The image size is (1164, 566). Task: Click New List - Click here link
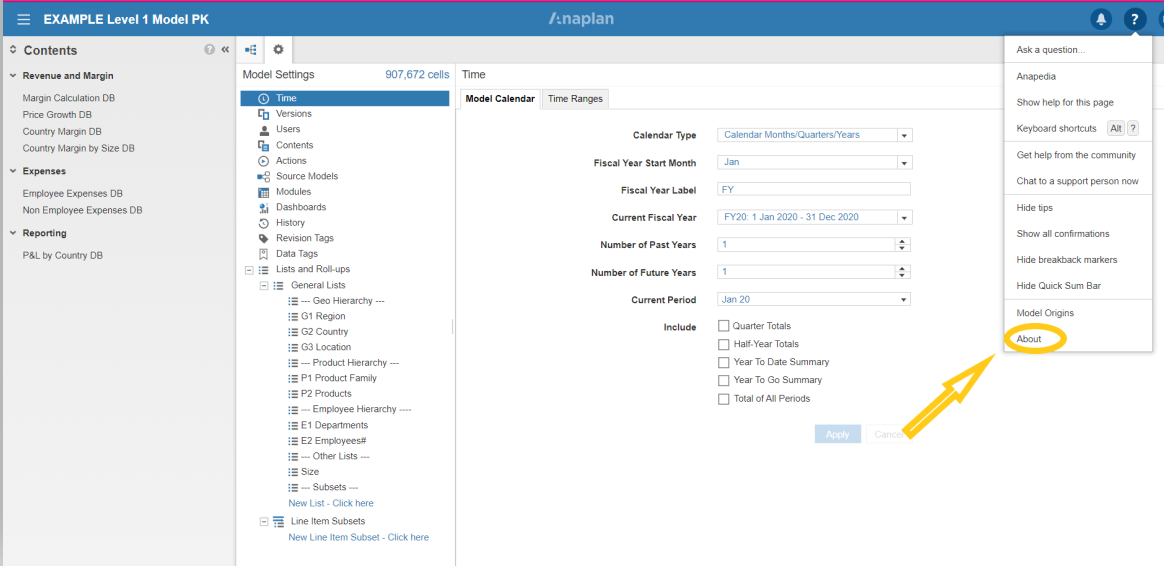pyautogui.click(x=331, y=503)
